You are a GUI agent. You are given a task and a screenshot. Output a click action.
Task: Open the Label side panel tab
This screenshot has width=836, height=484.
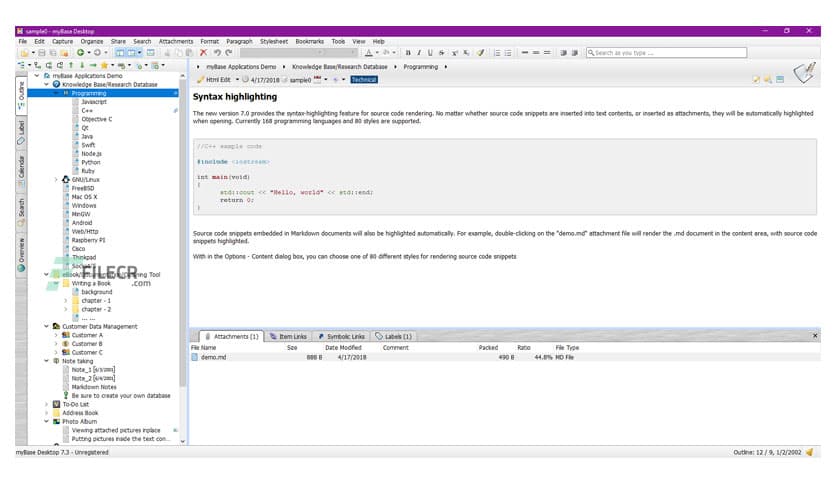(x=21, y=133)
